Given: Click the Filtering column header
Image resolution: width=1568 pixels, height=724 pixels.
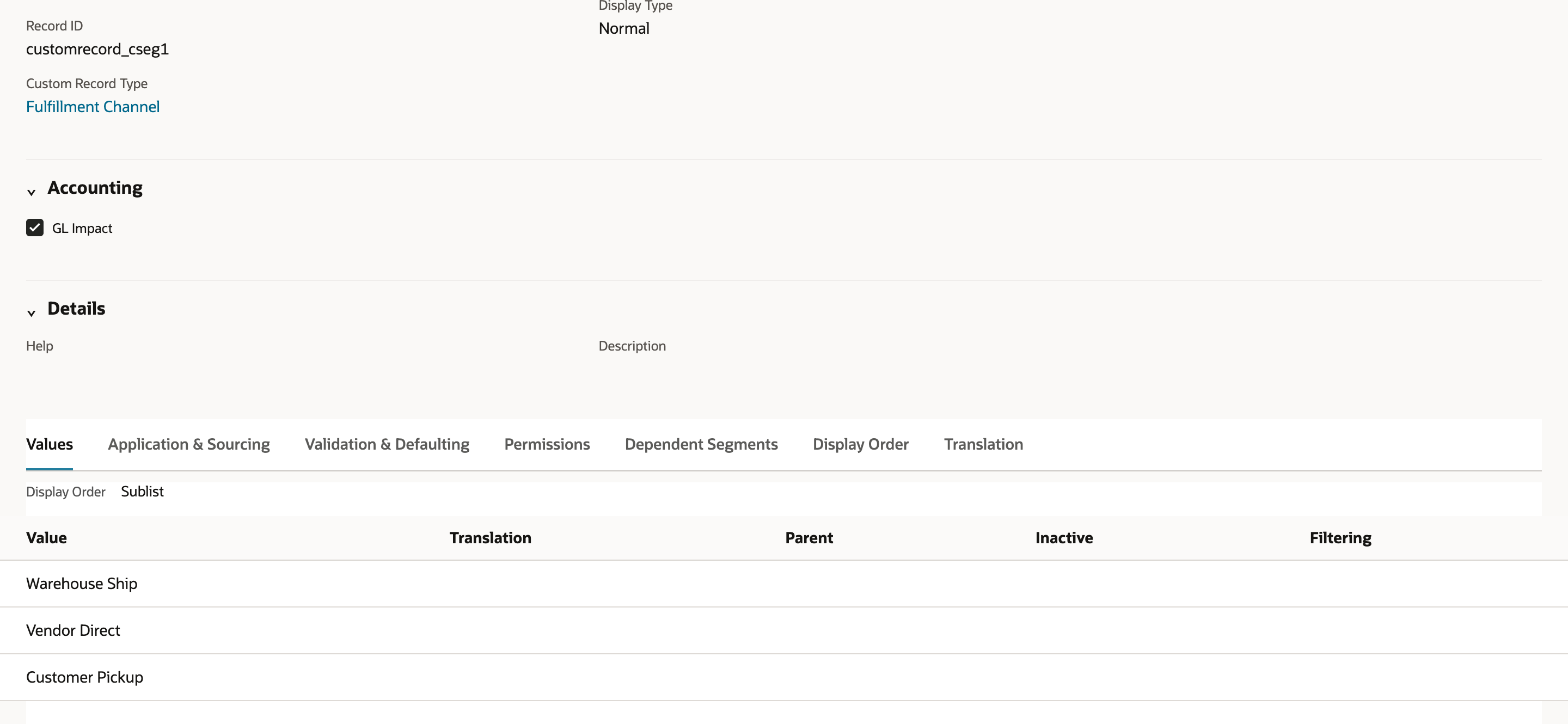Looking at the screenshot, I should [1340, 538].
